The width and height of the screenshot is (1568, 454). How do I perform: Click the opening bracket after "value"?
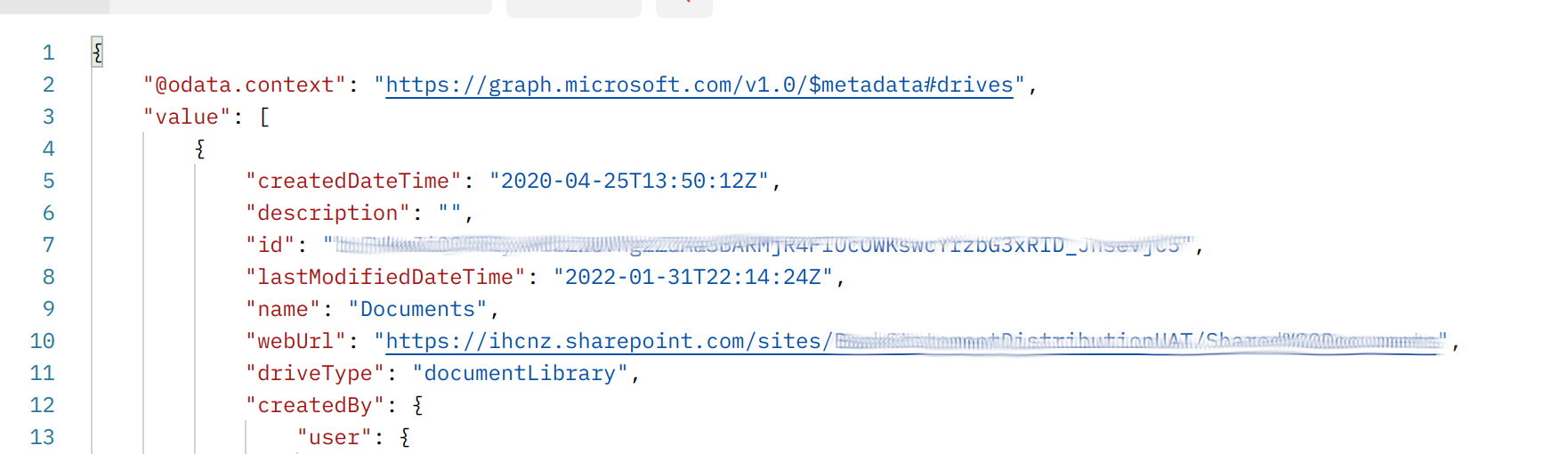click(x=264, y=117)
